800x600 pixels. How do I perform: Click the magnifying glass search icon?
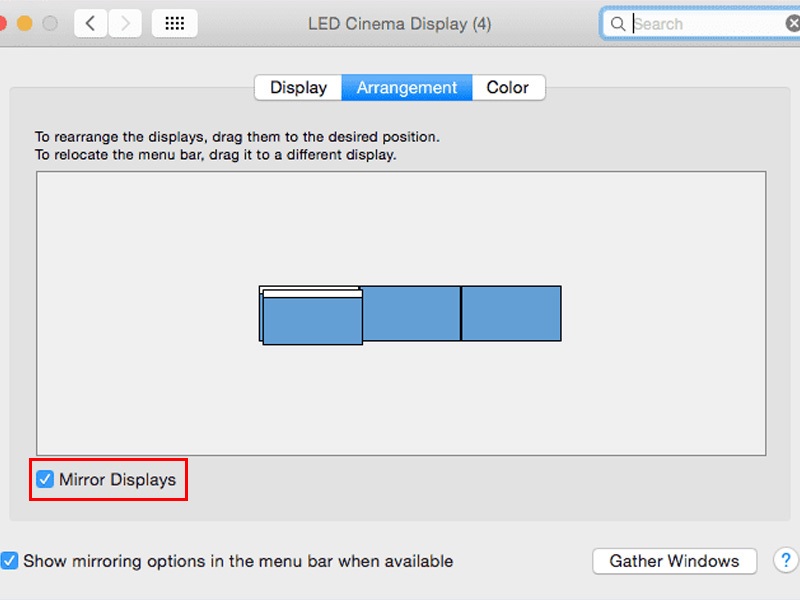(619, 24)
